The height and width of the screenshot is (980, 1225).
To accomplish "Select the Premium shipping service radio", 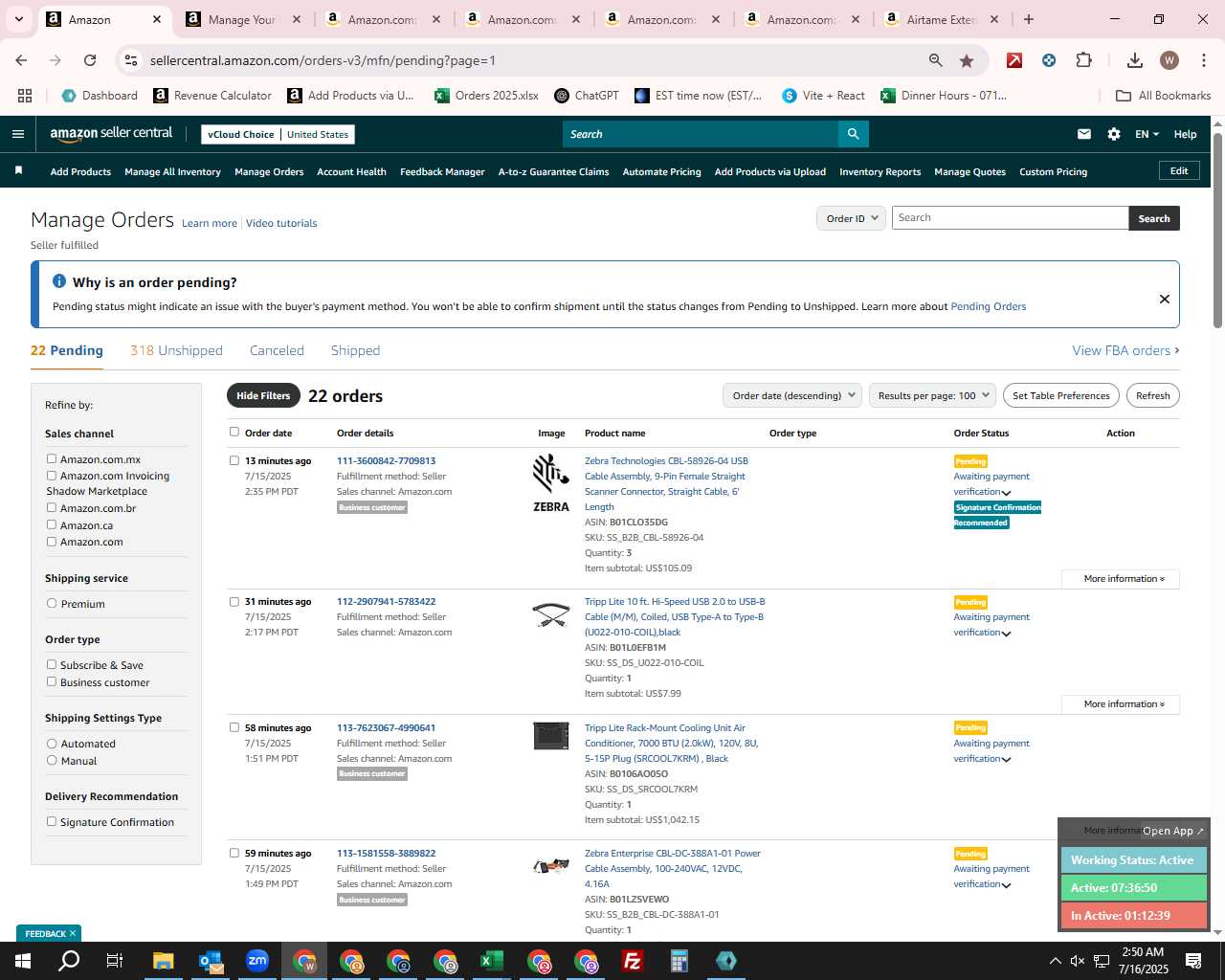I will (x=52, y=603).
